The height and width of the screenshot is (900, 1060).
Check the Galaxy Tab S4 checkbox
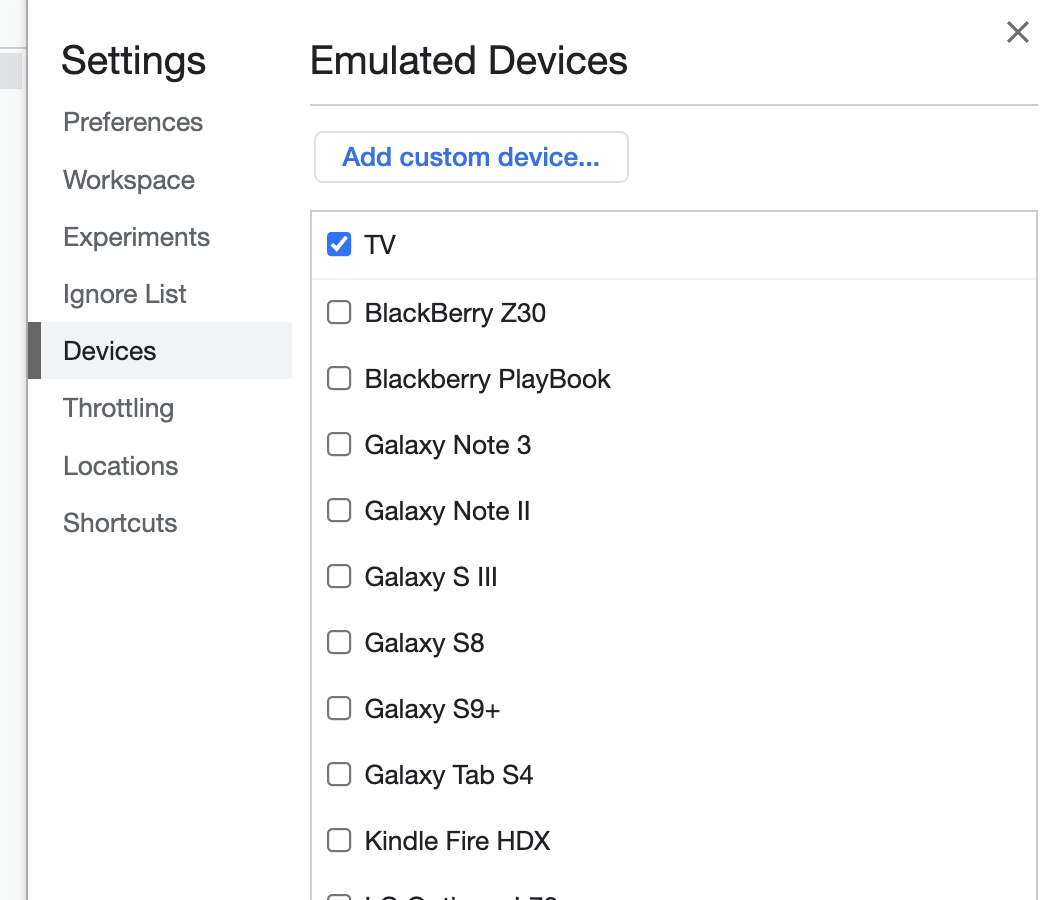[340, 775]
